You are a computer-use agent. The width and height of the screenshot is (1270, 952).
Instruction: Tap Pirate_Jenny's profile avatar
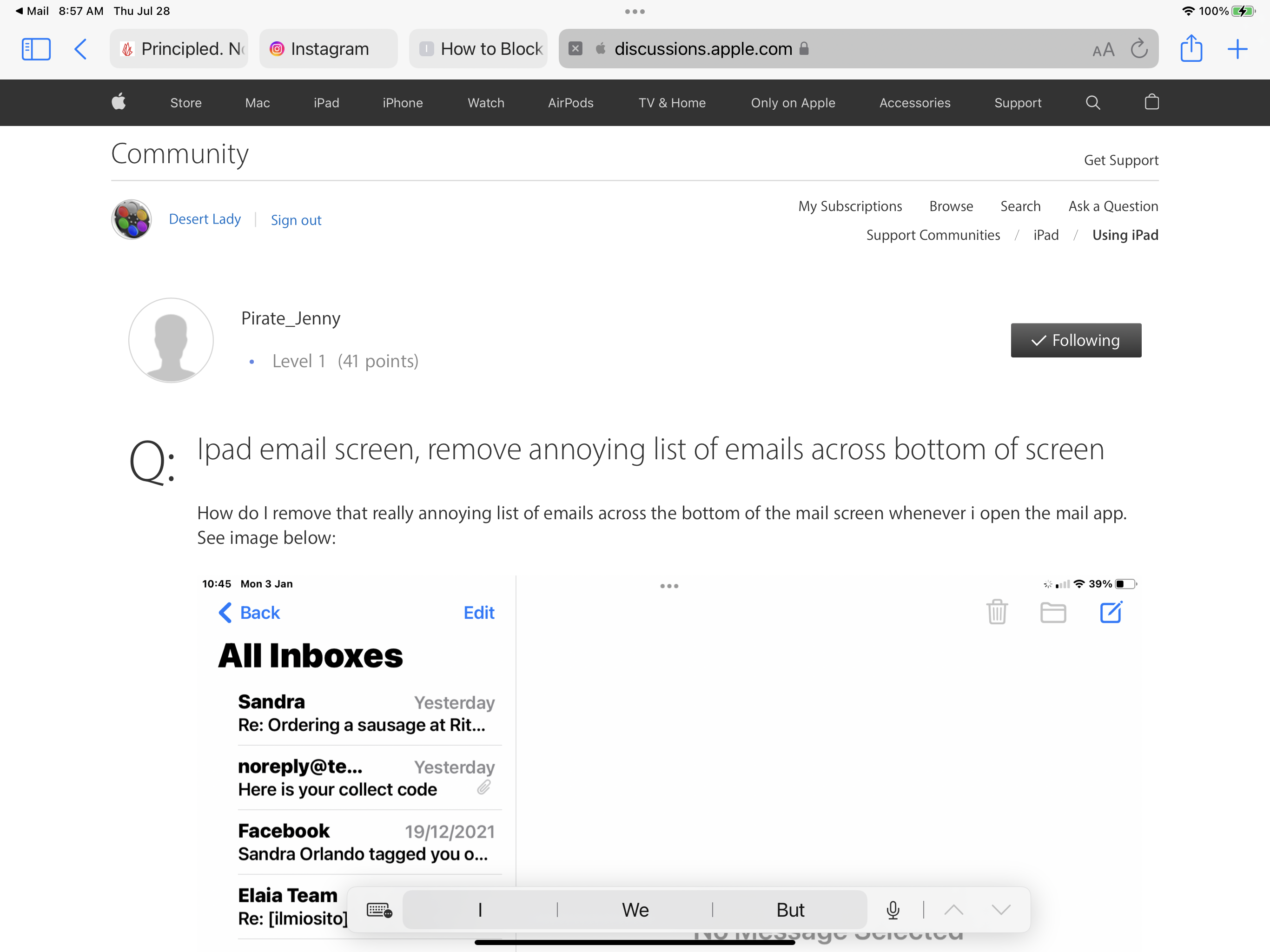(x=171, y=340)
